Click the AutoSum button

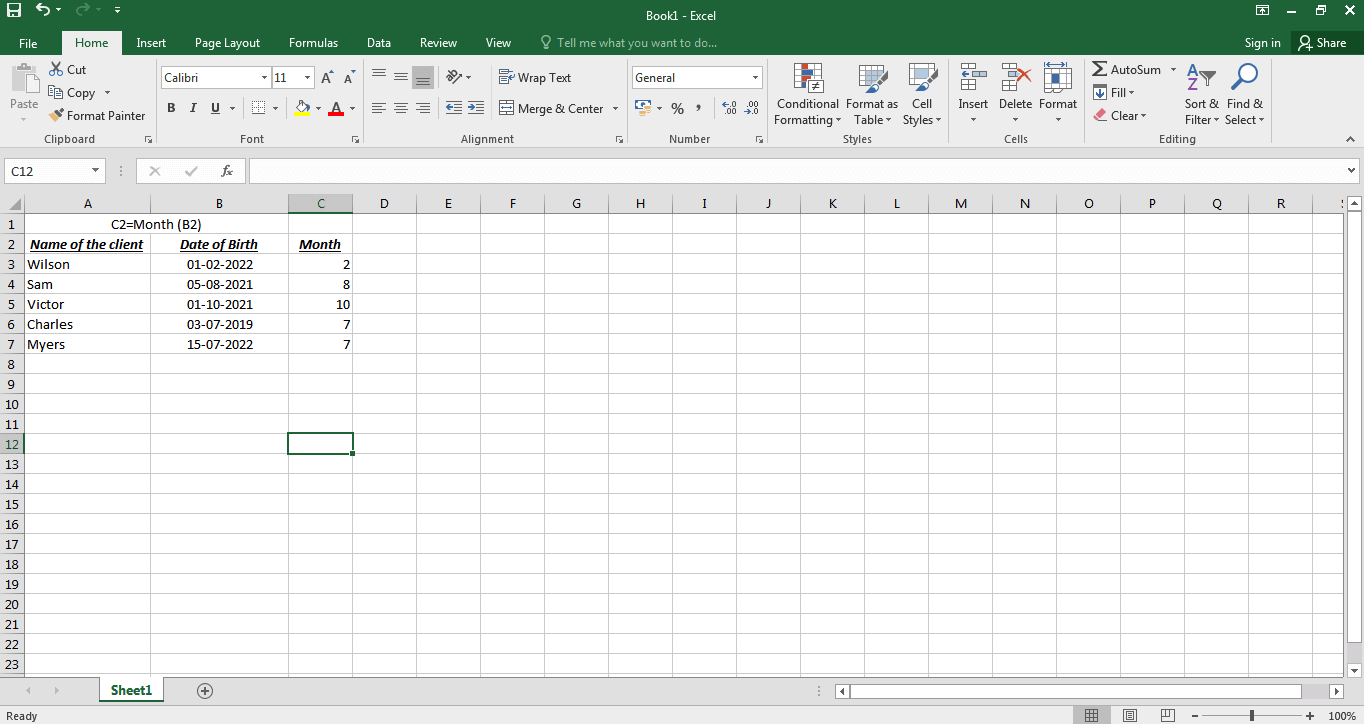tap(1126, 69)
